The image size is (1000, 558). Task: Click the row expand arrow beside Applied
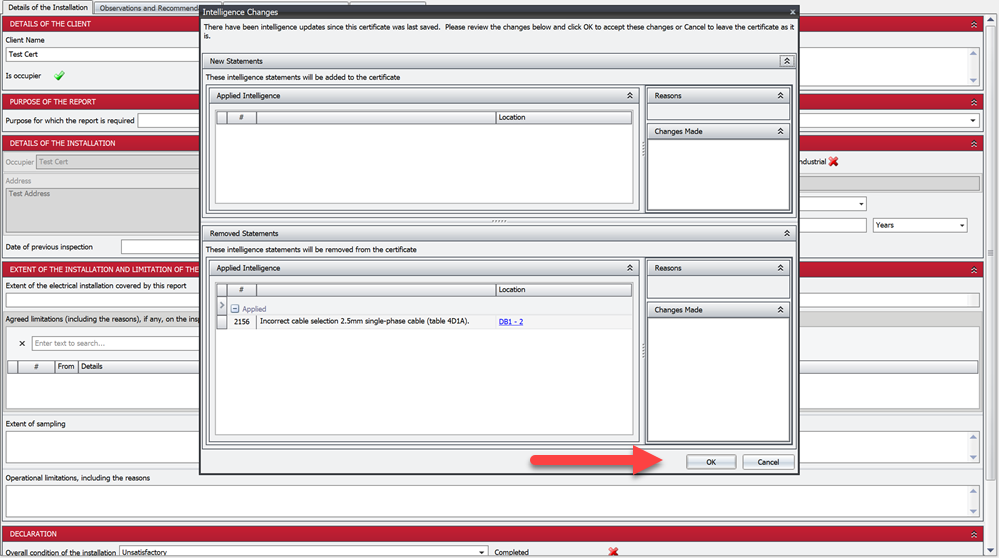click(x=221, y=305)
